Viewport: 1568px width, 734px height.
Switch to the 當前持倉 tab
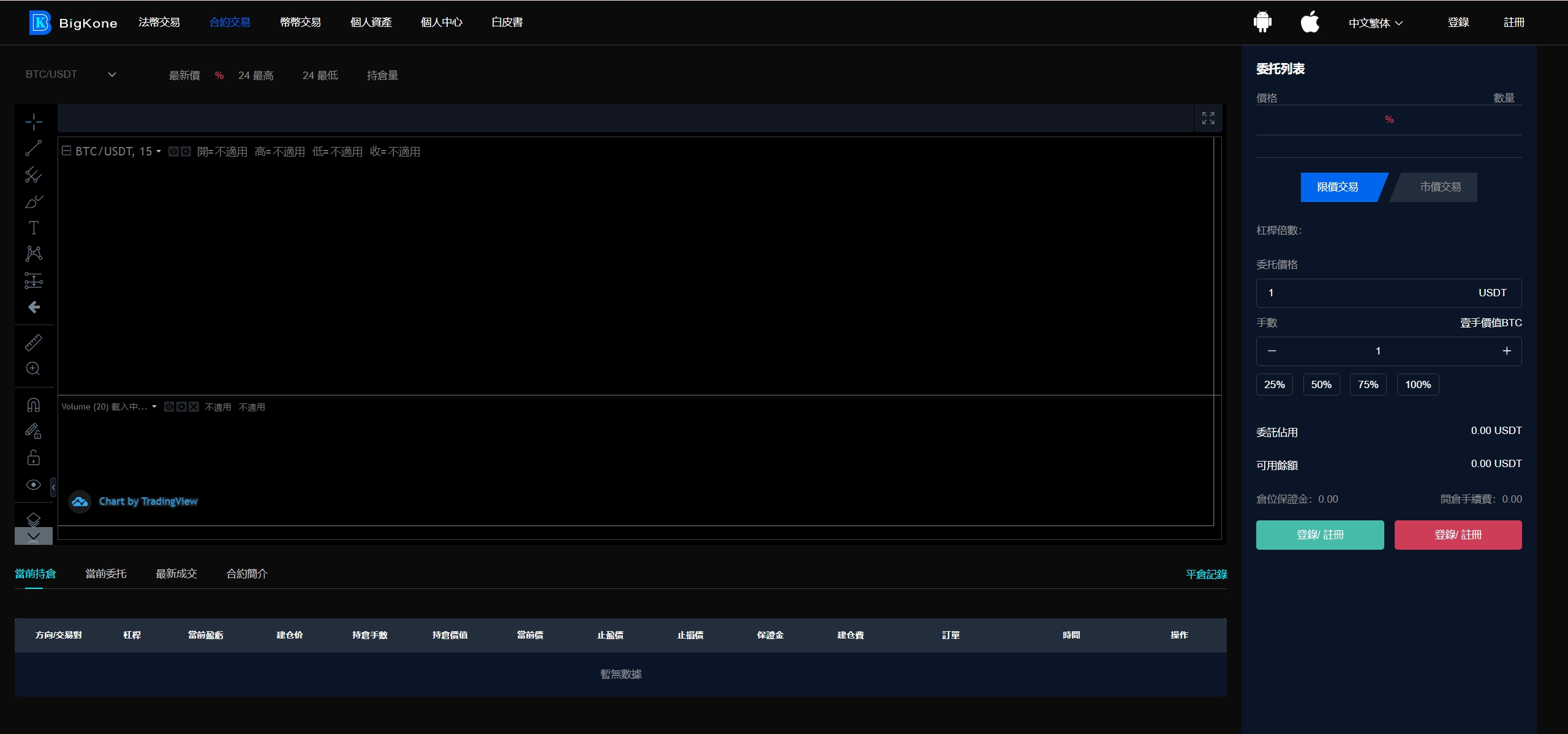point(35,574)
